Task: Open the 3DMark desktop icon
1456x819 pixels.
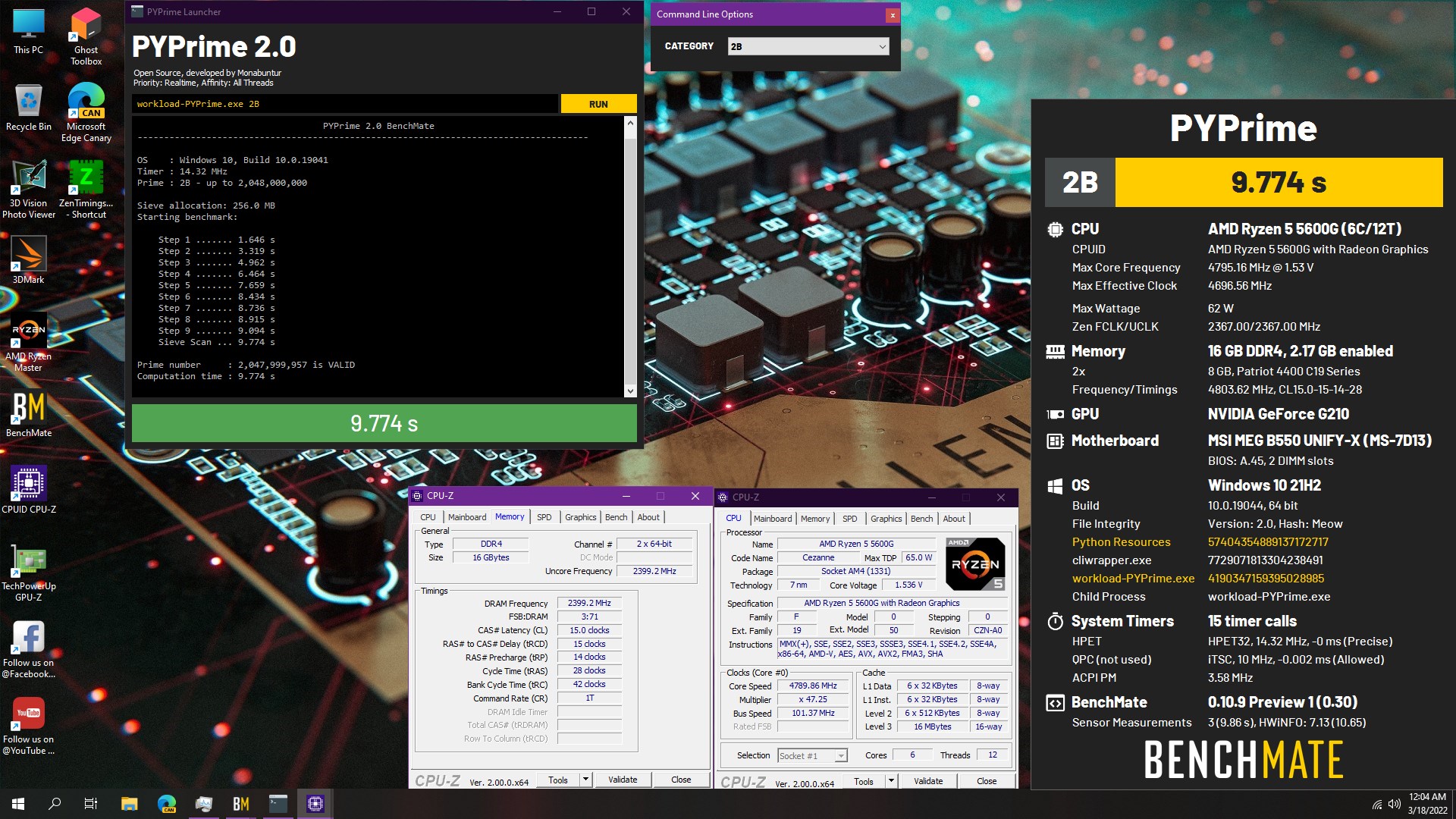Action: coord(28,260)
